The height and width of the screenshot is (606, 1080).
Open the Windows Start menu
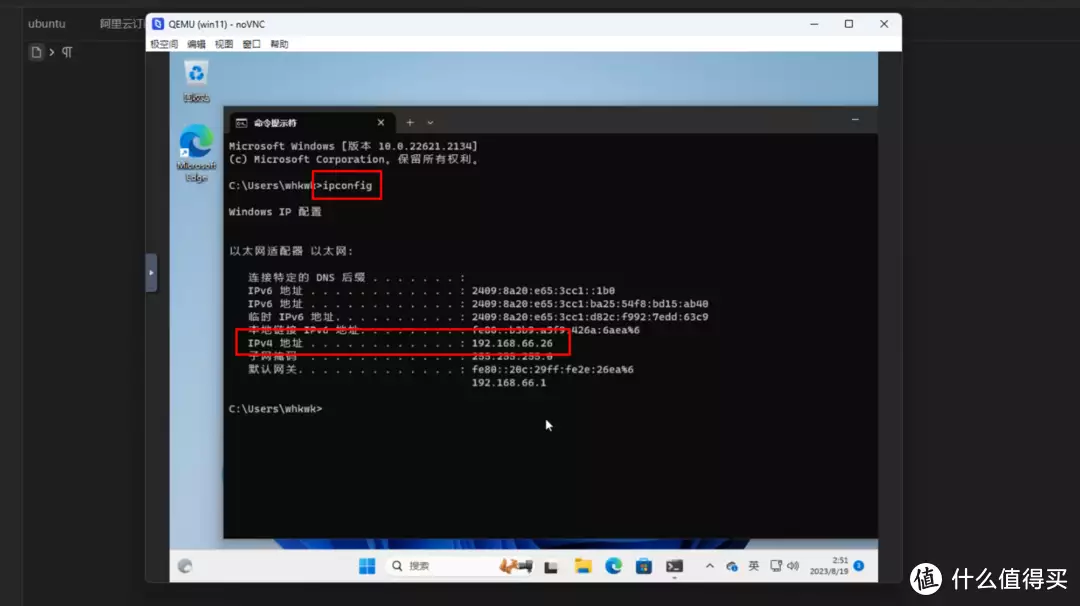(x=367, y=566)
